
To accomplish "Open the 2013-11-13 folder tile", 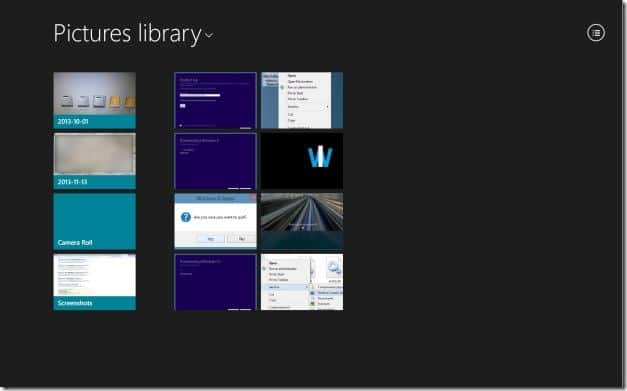I will (94, 161).
